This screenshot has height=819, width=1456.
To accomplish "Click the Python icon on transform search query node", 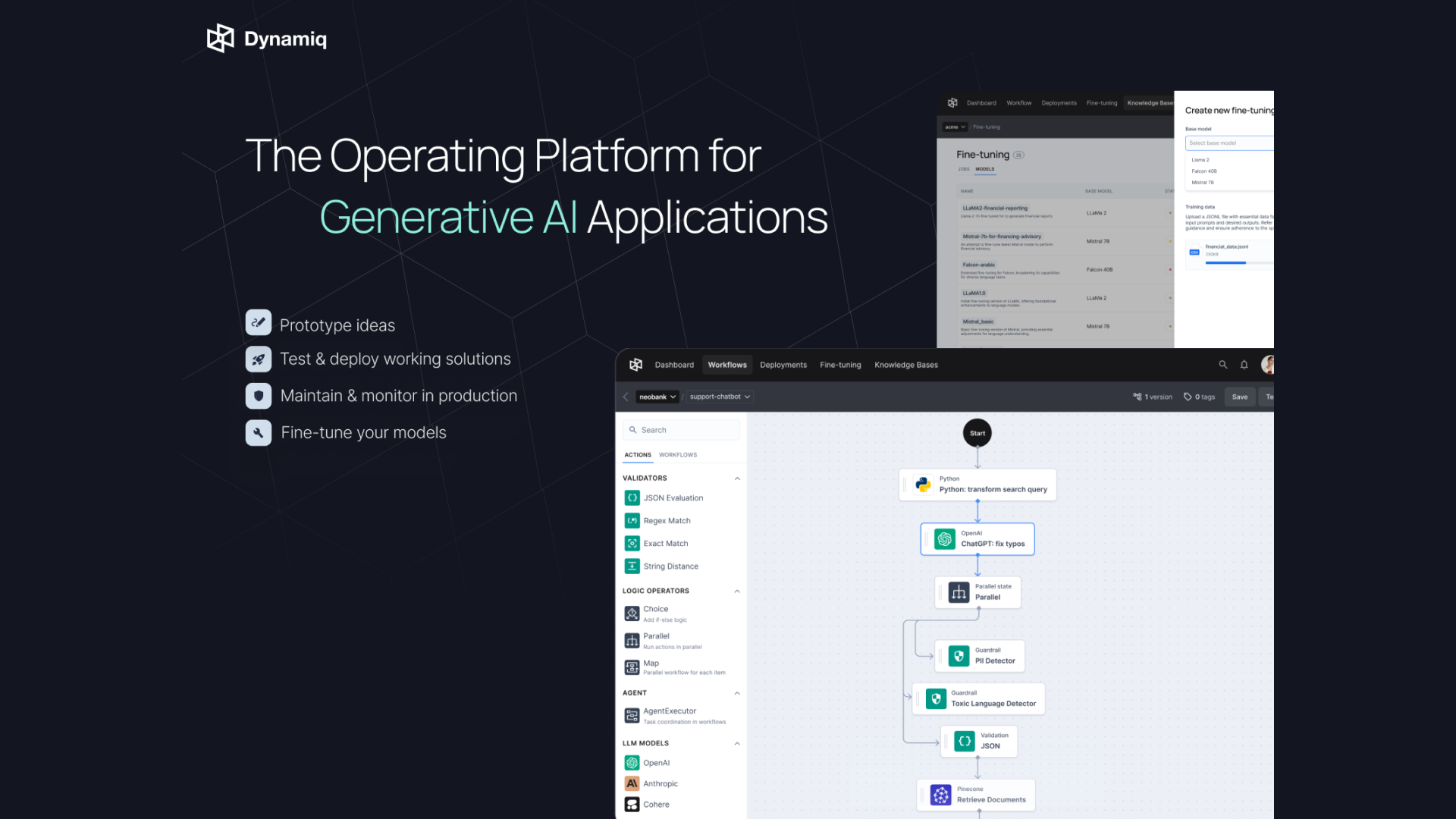I will (923, 485).
